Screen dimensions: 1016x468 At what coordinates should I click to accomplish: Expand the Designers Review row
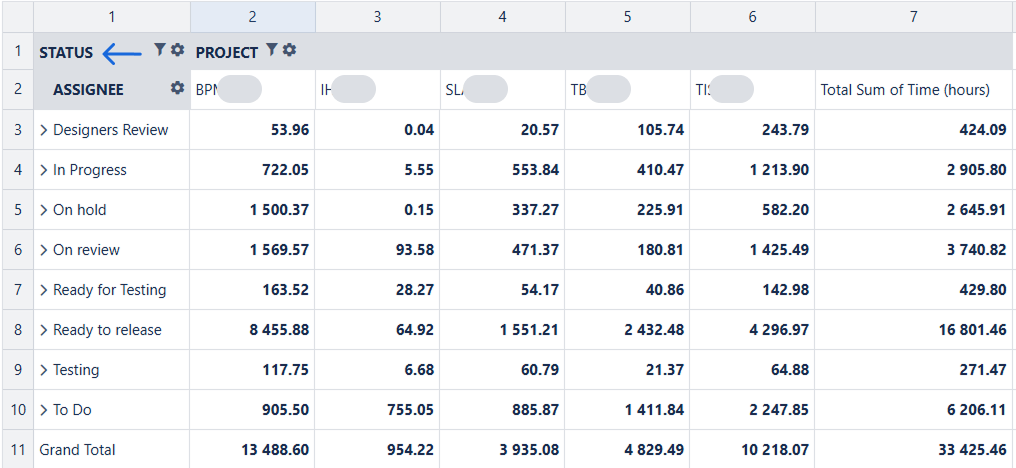coord(44,130)
